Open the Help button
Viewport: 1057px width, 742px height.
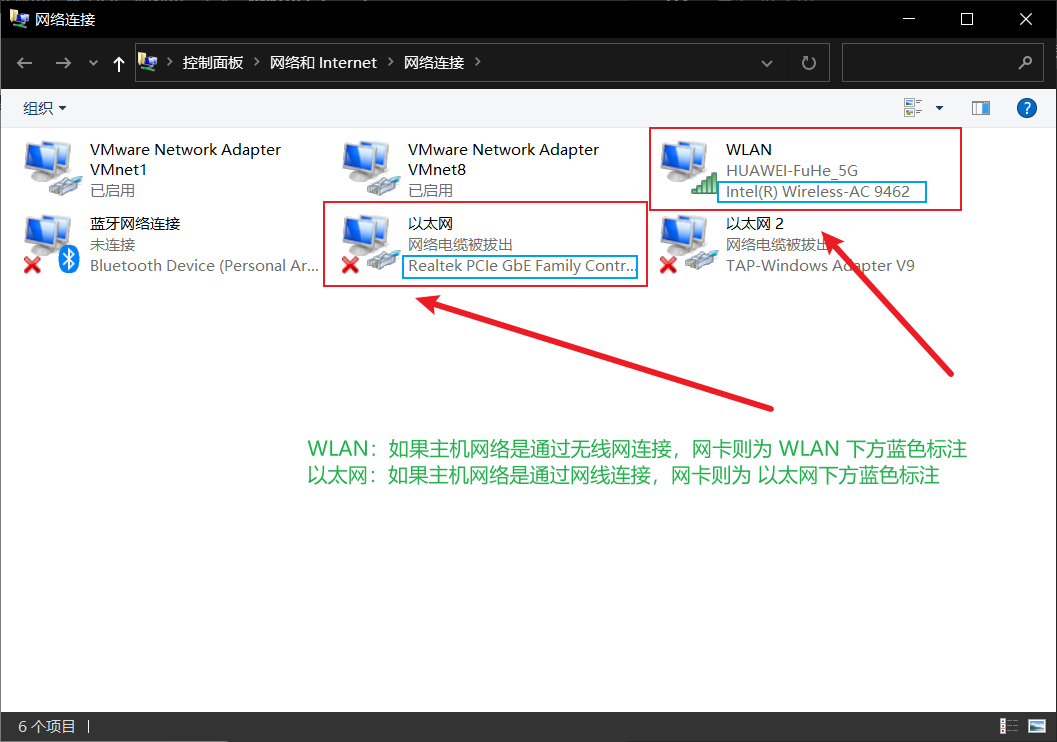click(x=1026, y=108)
